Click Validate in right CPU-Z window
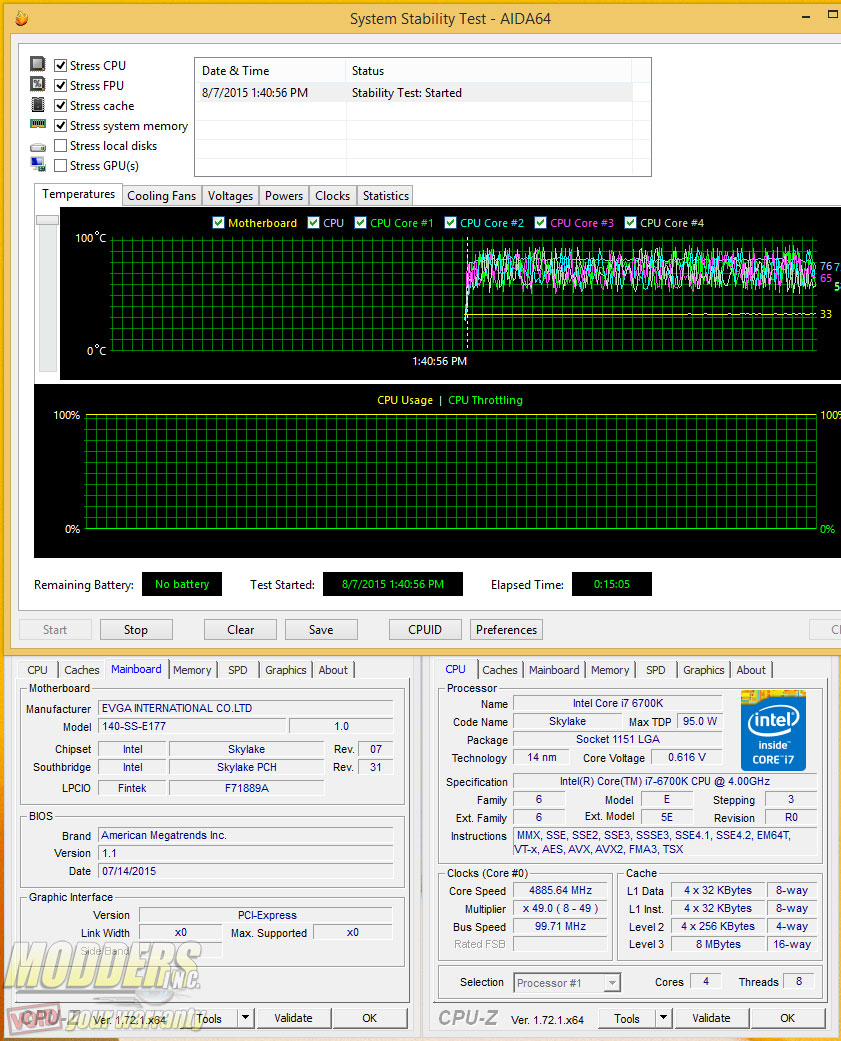841x1041 pixels. [711, 1018]
